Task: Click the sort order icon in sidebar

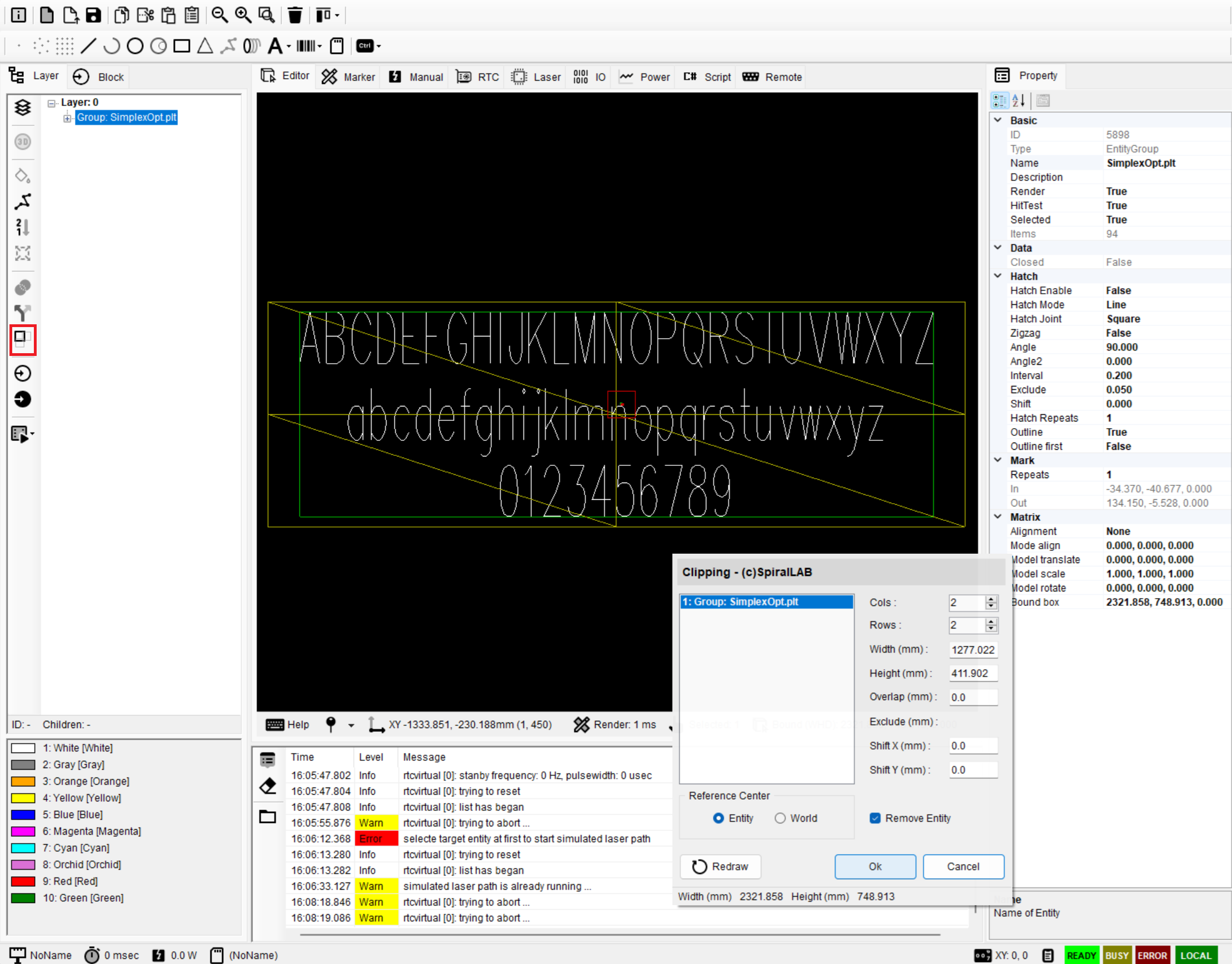Action: tap(23, 227)
